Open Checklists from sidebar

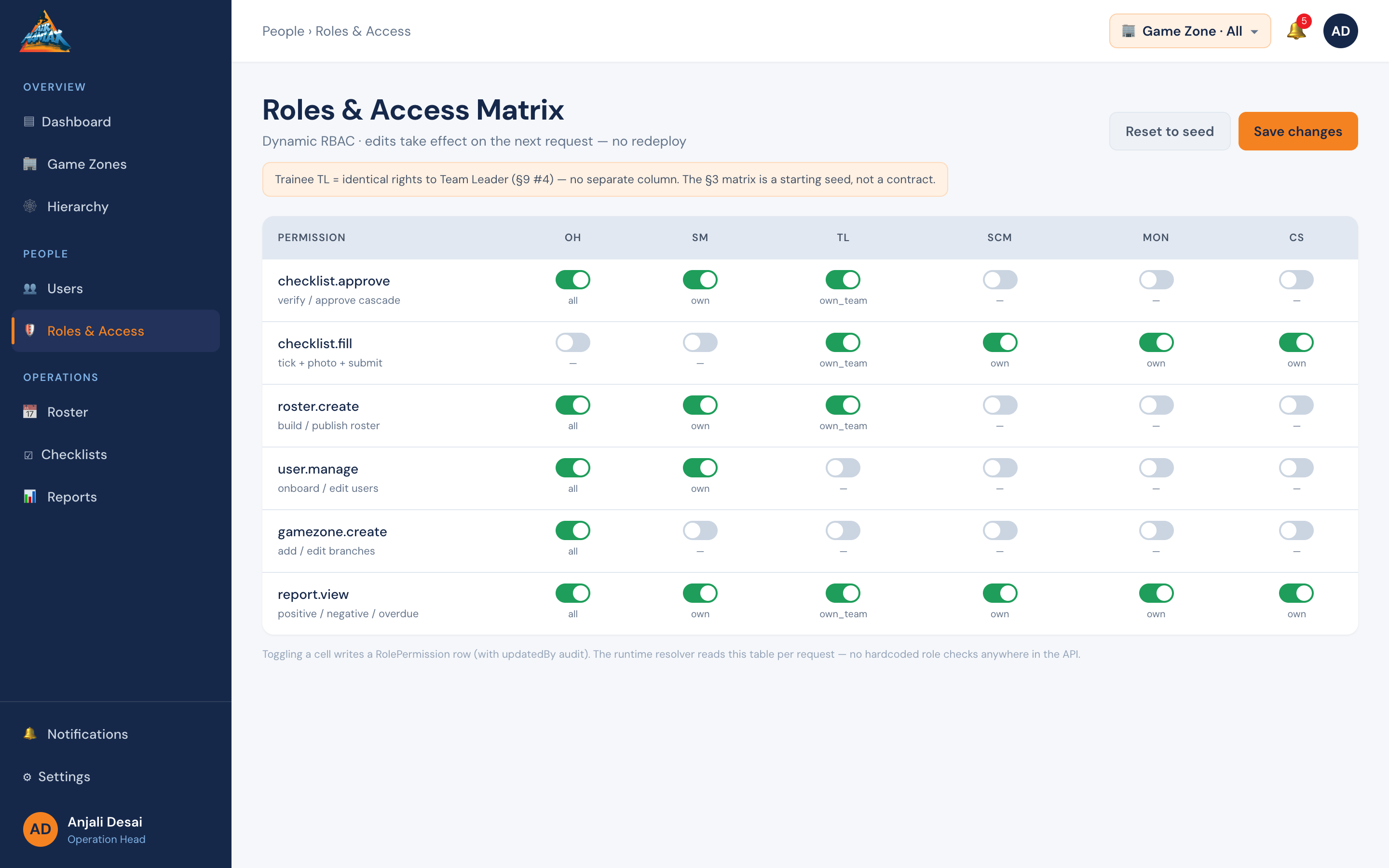(115, 455)
